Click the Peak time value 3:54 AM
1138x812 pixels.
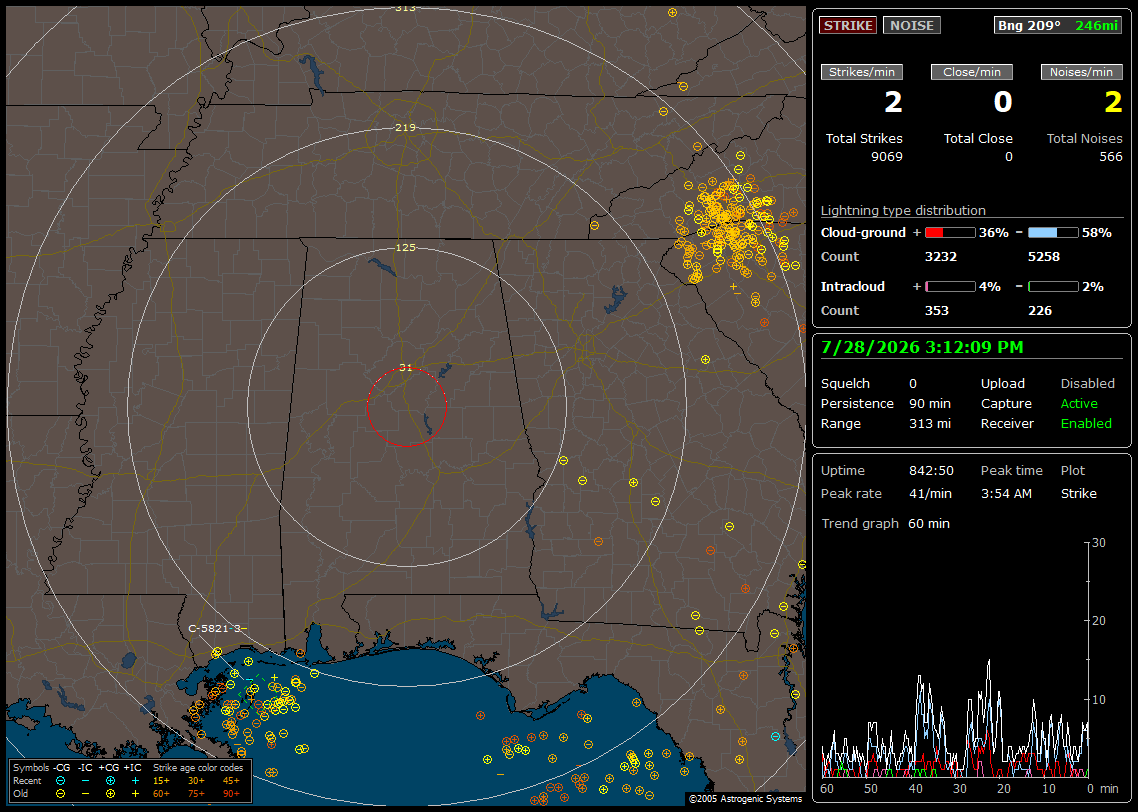click(1006, 493)
